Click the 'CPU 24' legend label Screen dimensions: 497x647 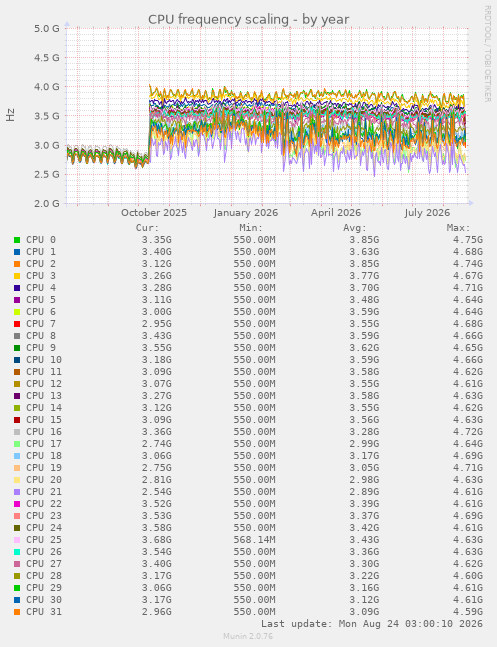coord(44,527)
